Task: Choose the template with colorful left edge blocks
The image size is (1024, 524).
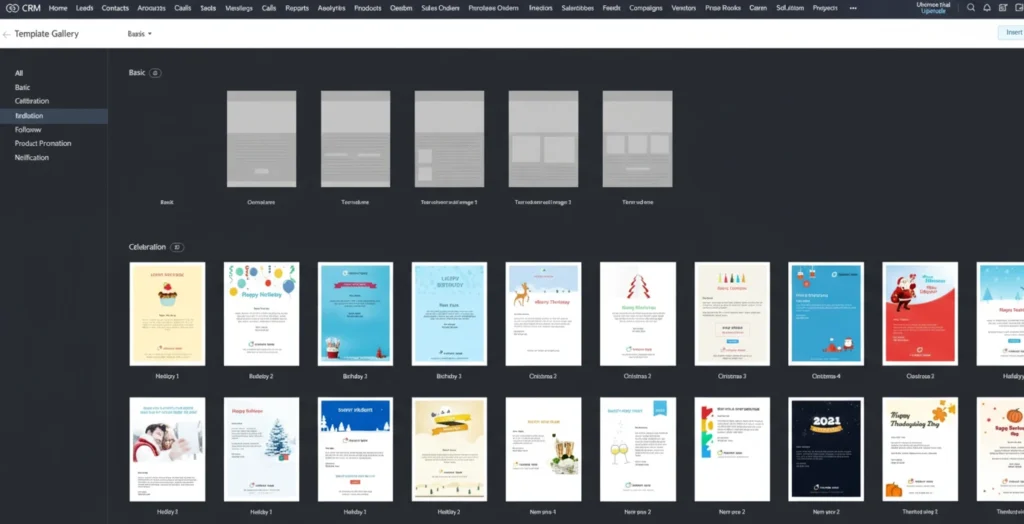Action: tap(732, 449)
